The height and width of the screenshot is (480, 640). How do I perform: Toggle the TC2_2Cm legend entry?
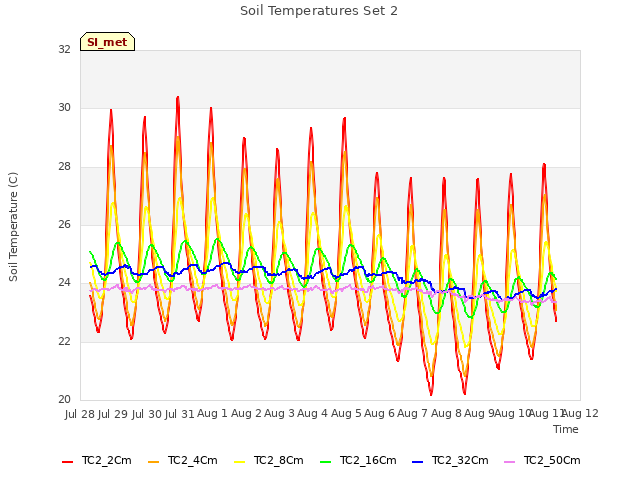(97, 461)
